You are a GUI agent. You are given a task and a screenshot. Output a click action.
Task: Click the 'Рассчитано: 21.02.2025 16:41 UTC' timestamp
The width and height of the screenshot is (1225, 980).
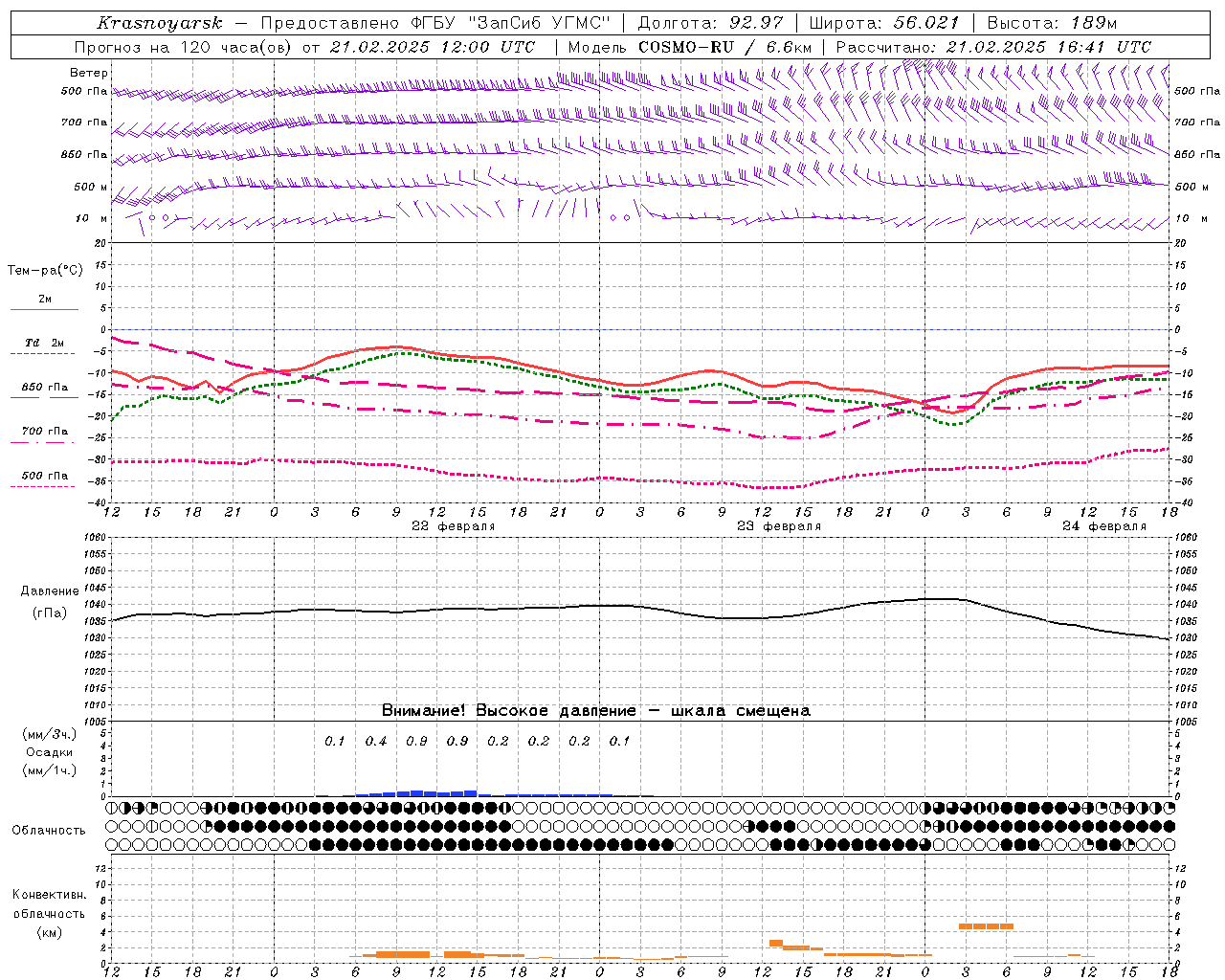993,47
